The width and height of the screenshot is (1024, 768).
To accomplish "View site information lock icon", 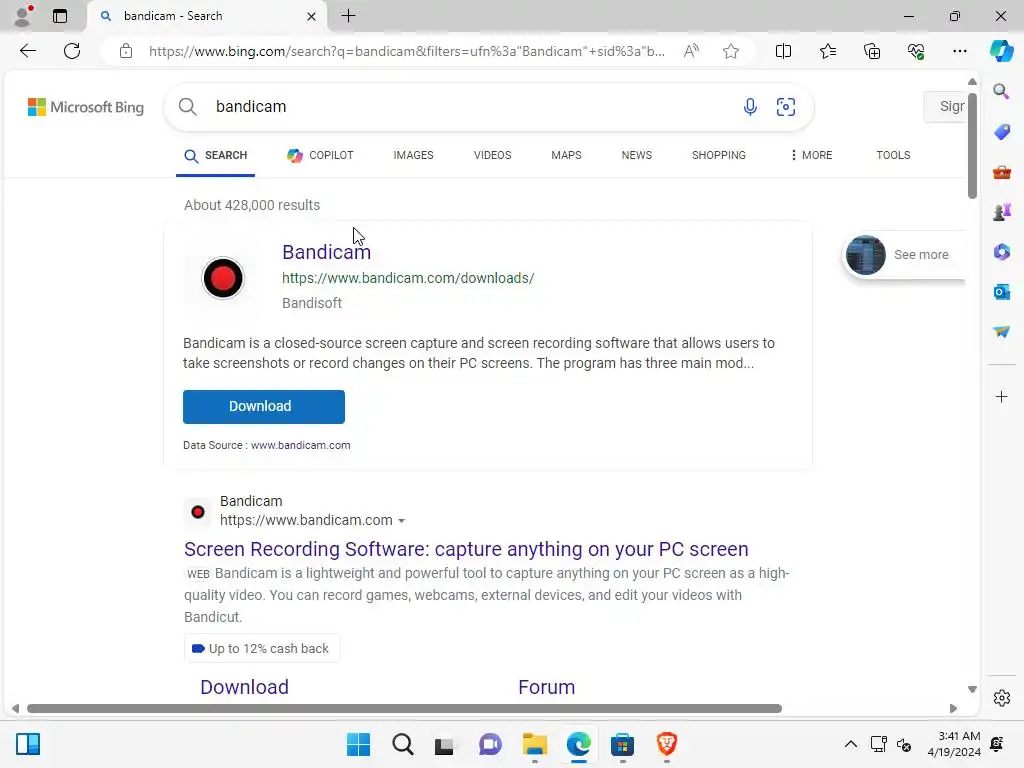I will click(126, 51).
